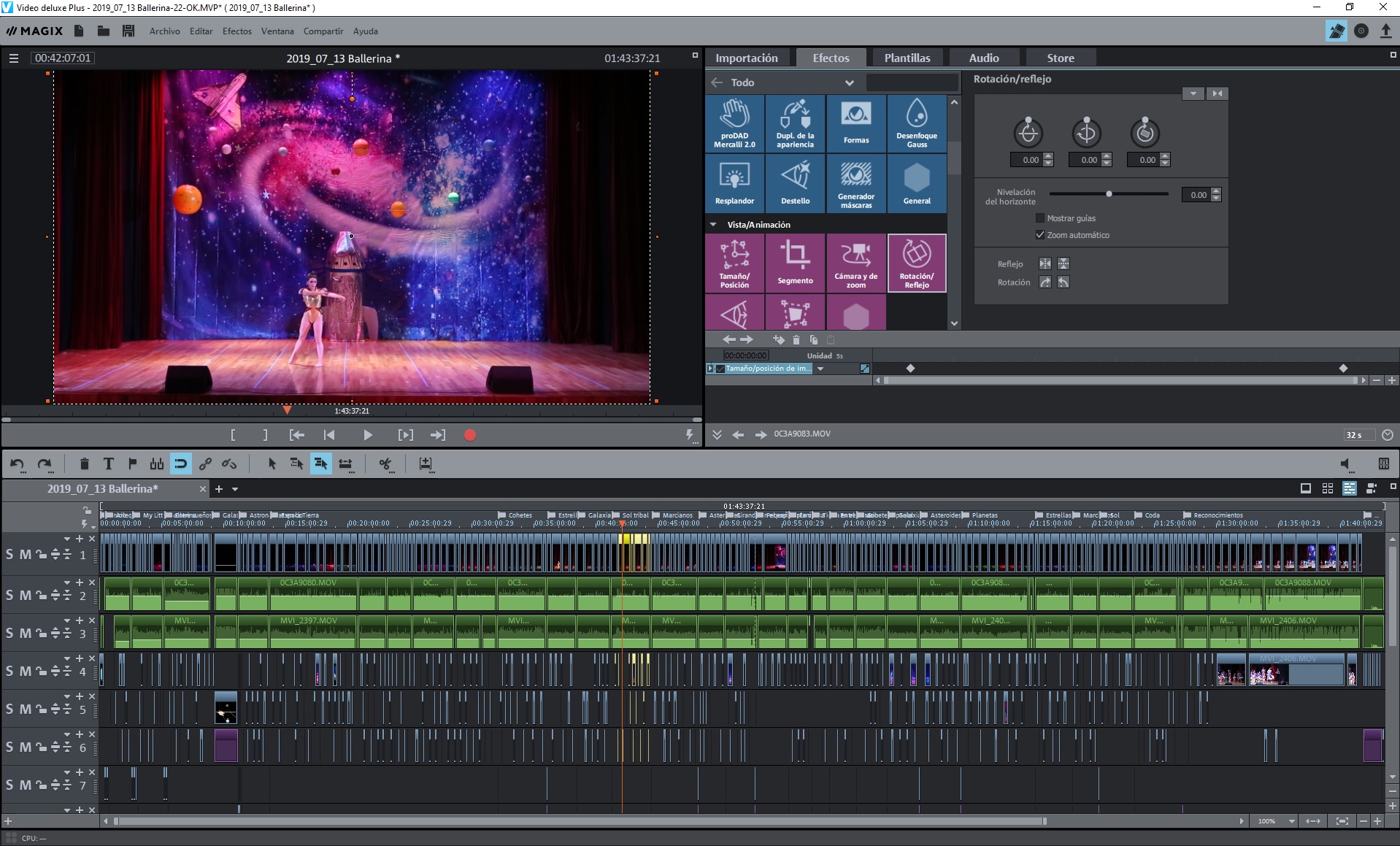Toggle lock on track 3
Viewport: 1400px width, 846px height.
pos(42,634)
